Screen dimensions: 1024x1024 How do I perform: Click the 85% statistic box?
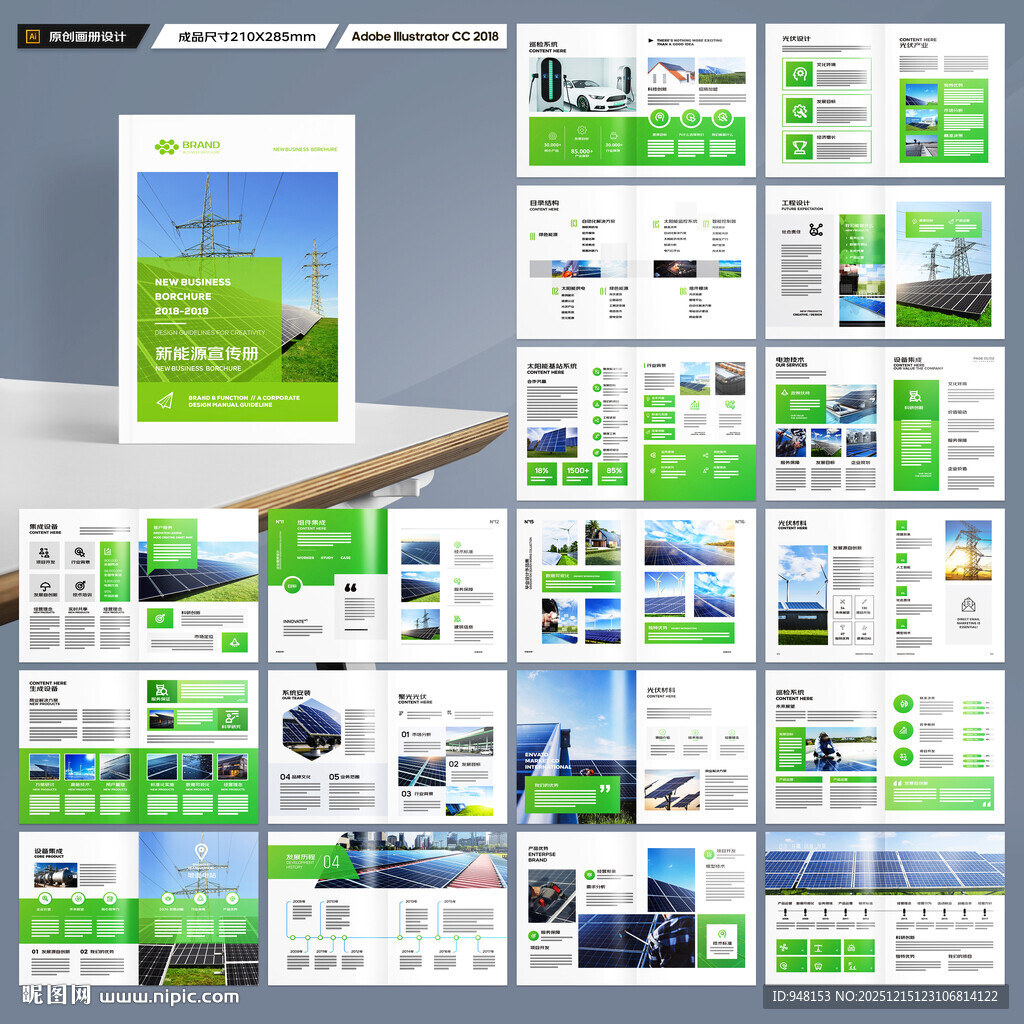[x=614, y=472]
